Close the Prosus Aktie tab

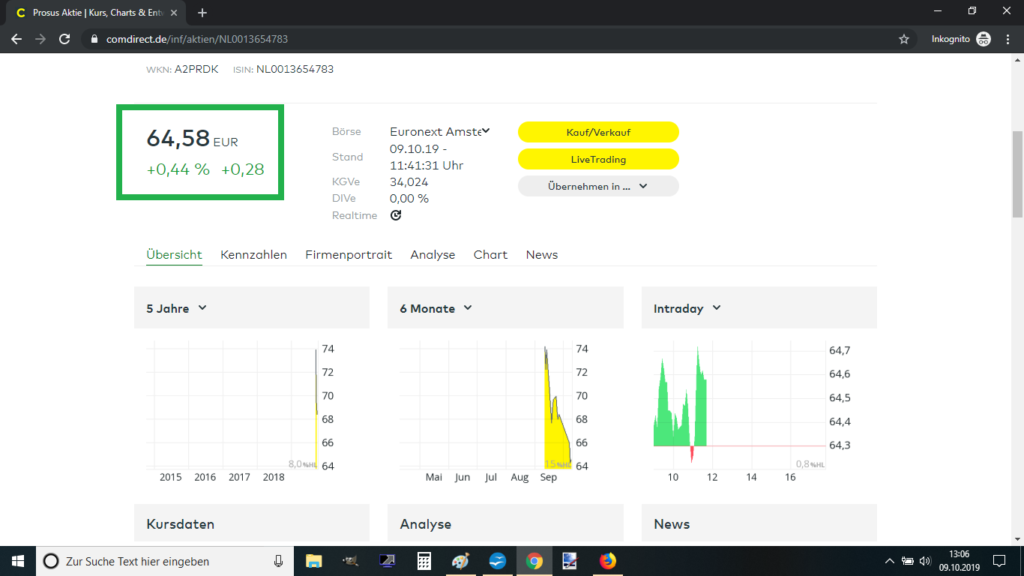tap(174, 12)
